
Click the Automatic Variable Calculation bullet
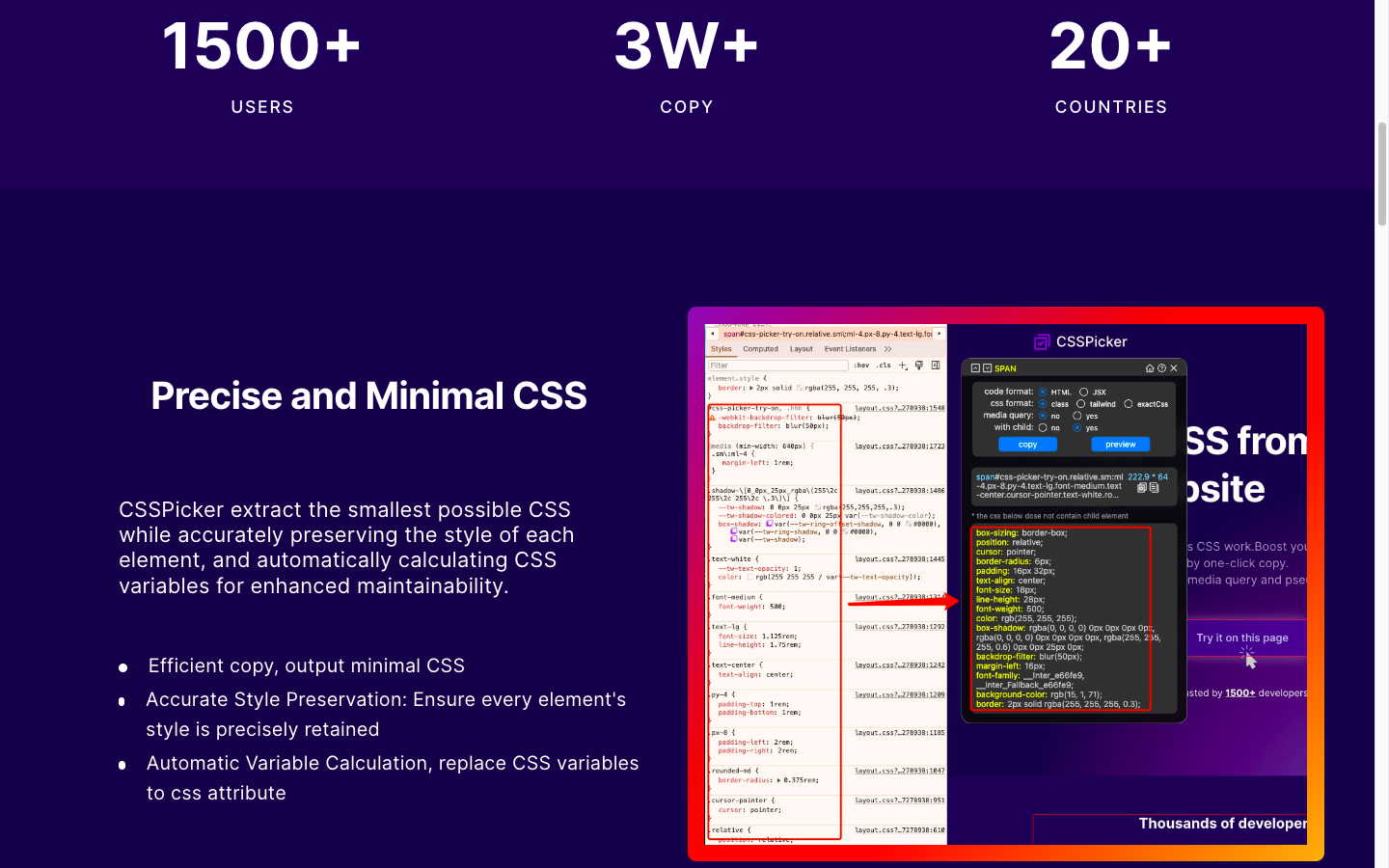click(x=392, y=778)
